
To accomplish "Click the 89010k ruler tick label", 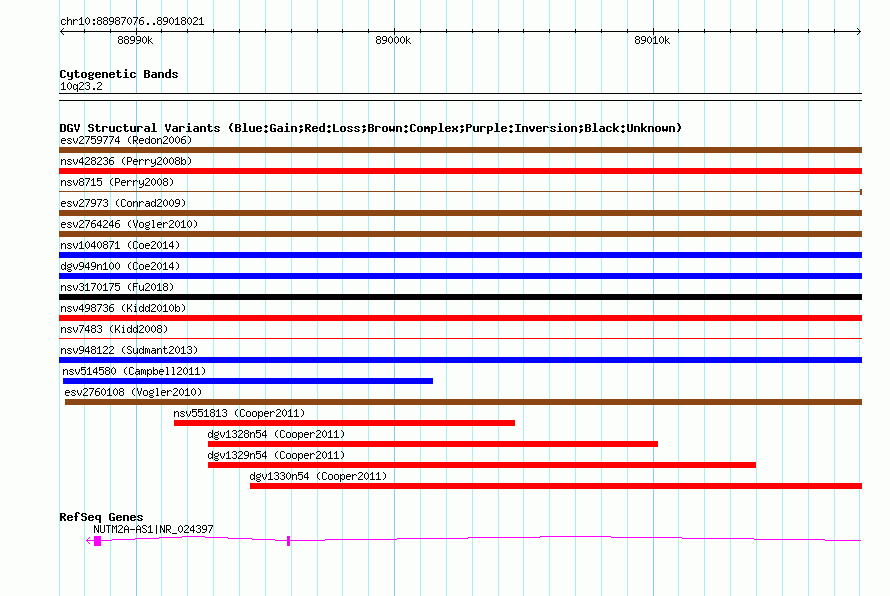I will [x=652, y=40].
